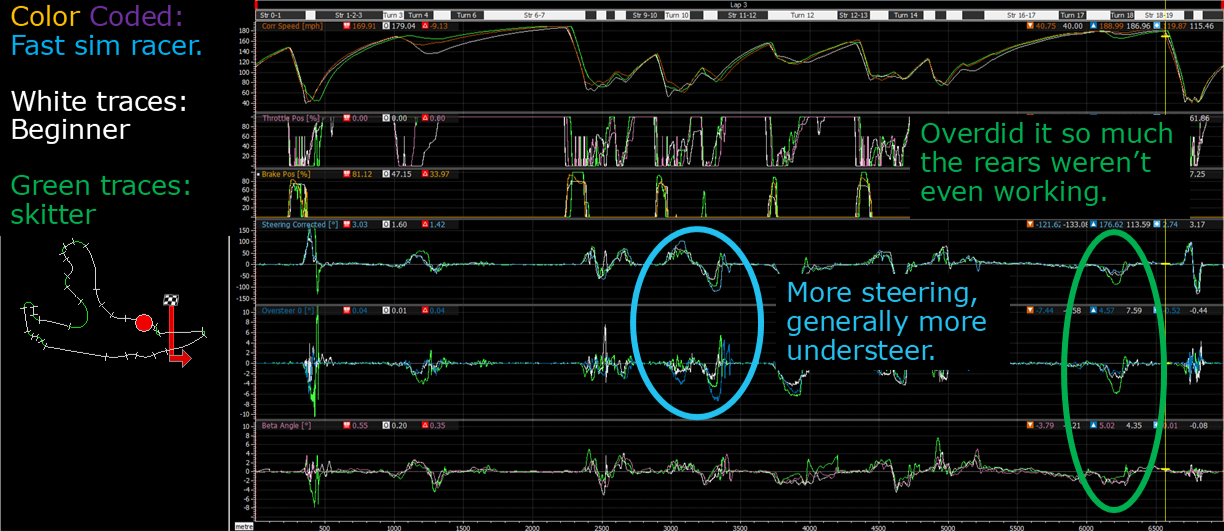The height and width of the screenshot is (531, 1224).
Task: Jump to track section Str 1-2-3
Action: pos(349,16)
